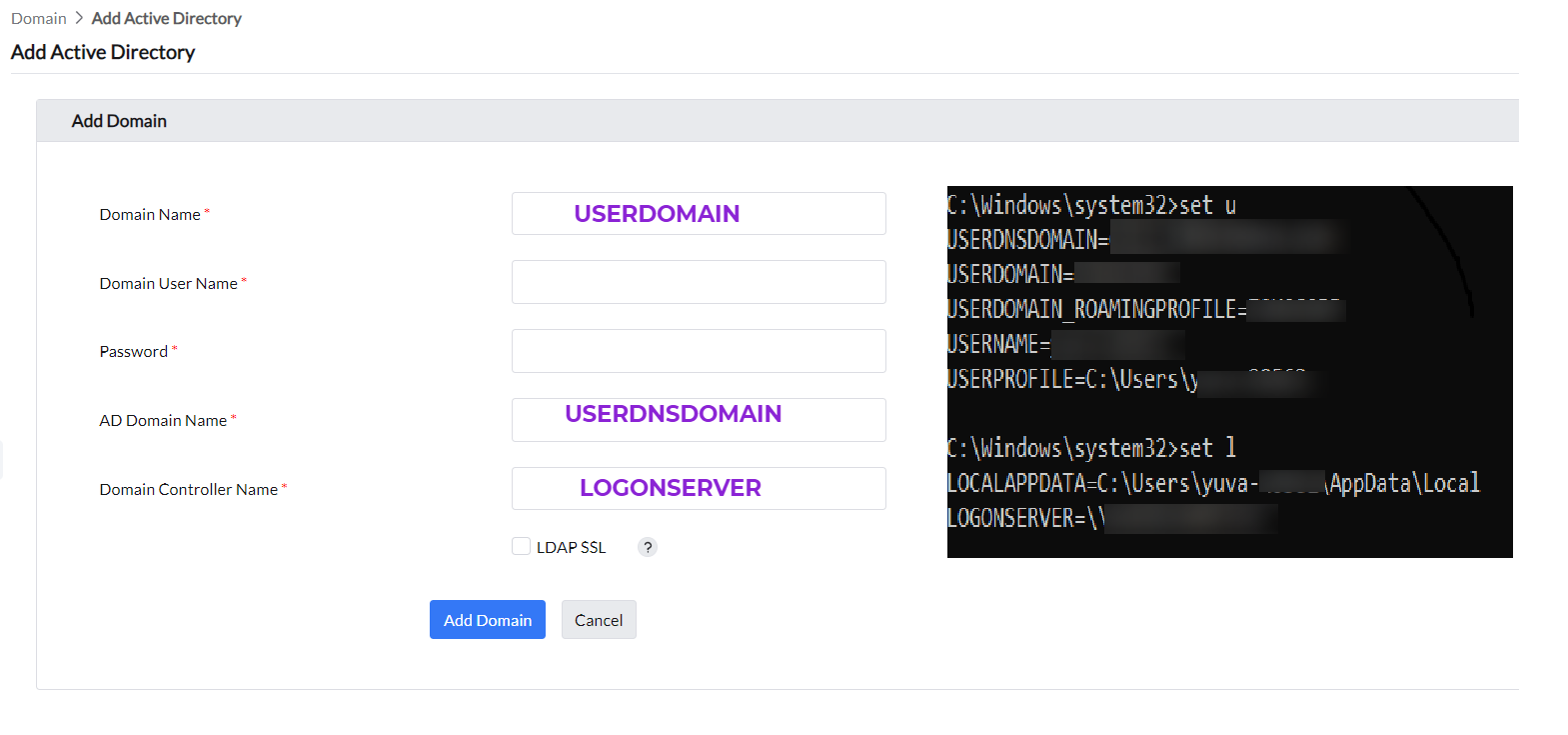The width and height of the screenshot is (1568, 735).
Task: Click the Domain Name field label
Action: pyautogui.click(x=150, y=214)
